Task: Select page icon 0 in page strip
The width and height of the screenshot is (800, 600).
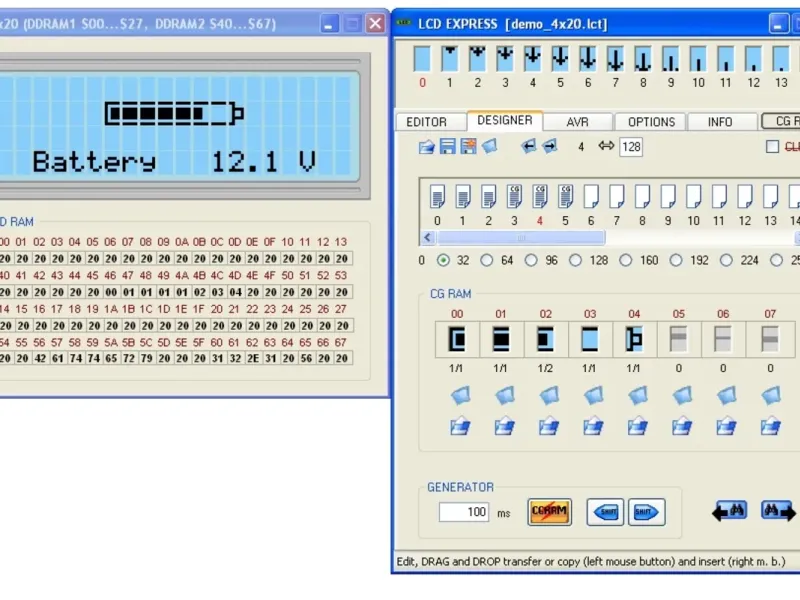Action: 437,196
